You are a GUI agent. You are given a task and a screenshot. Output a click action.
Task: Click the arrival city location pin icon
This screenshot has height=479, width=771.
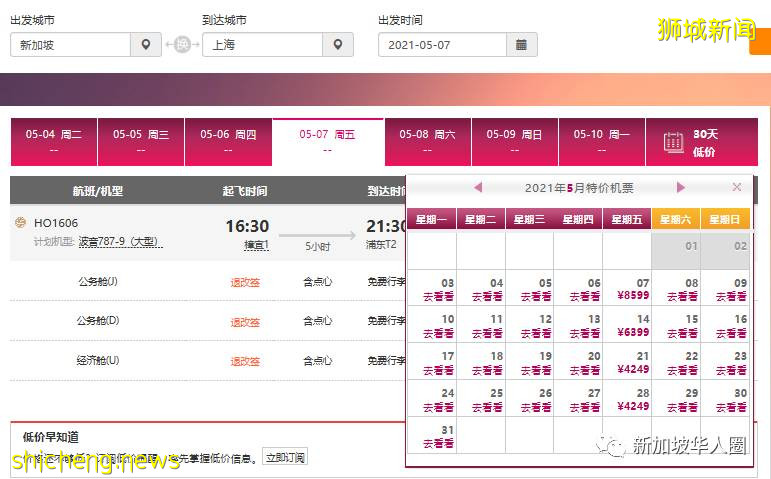338,45
